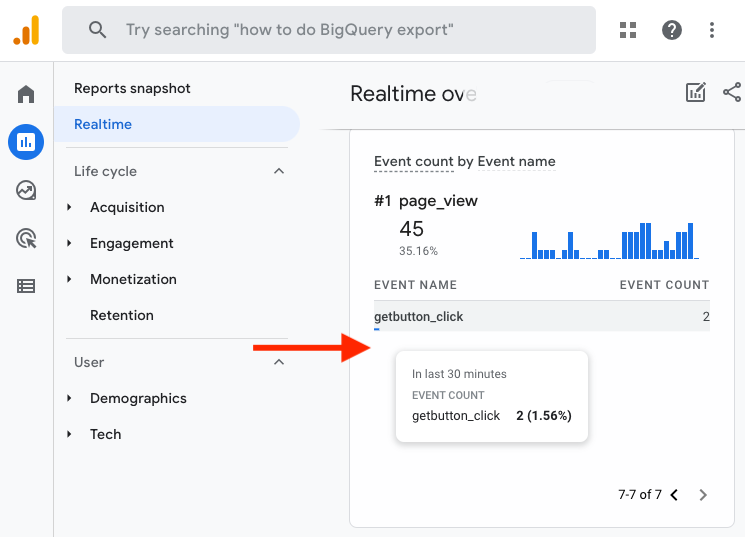
Task: Click the Google Analytics logo
Action: pyautogui.click(x=26, y=30)
